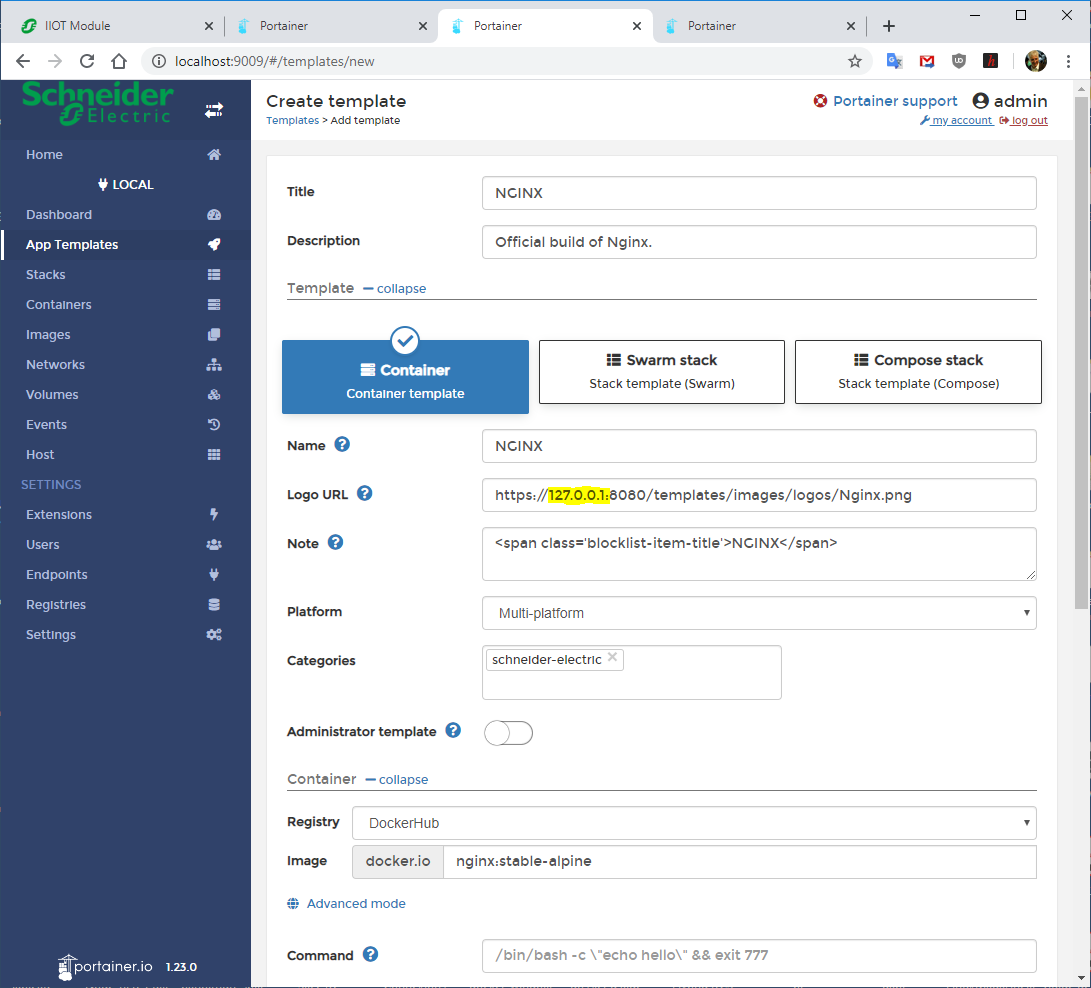Open the Command help question icon

tap(370, 954)
